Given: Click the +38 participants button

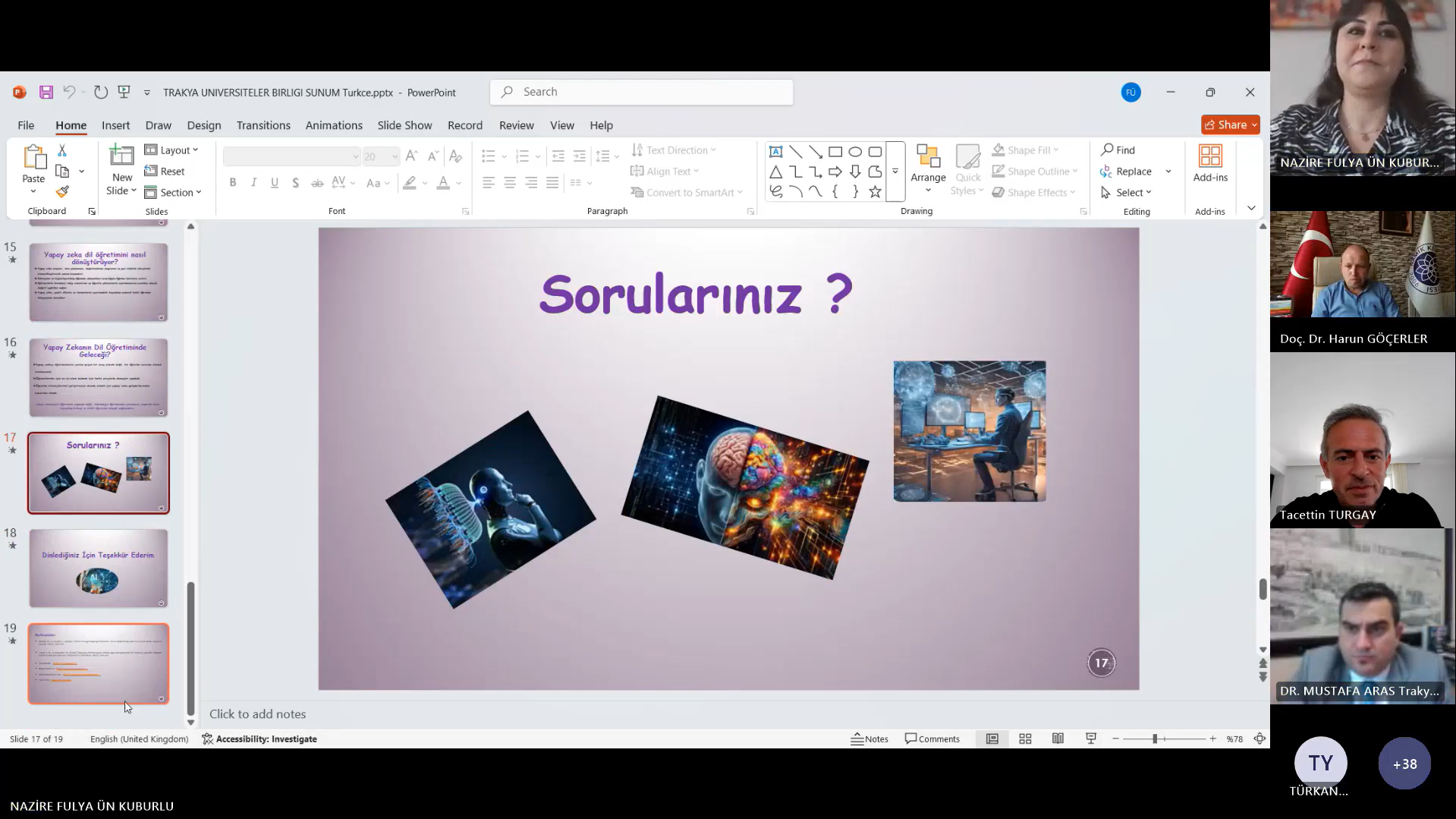Looking at the screenshot, I should coord(1404,764).
